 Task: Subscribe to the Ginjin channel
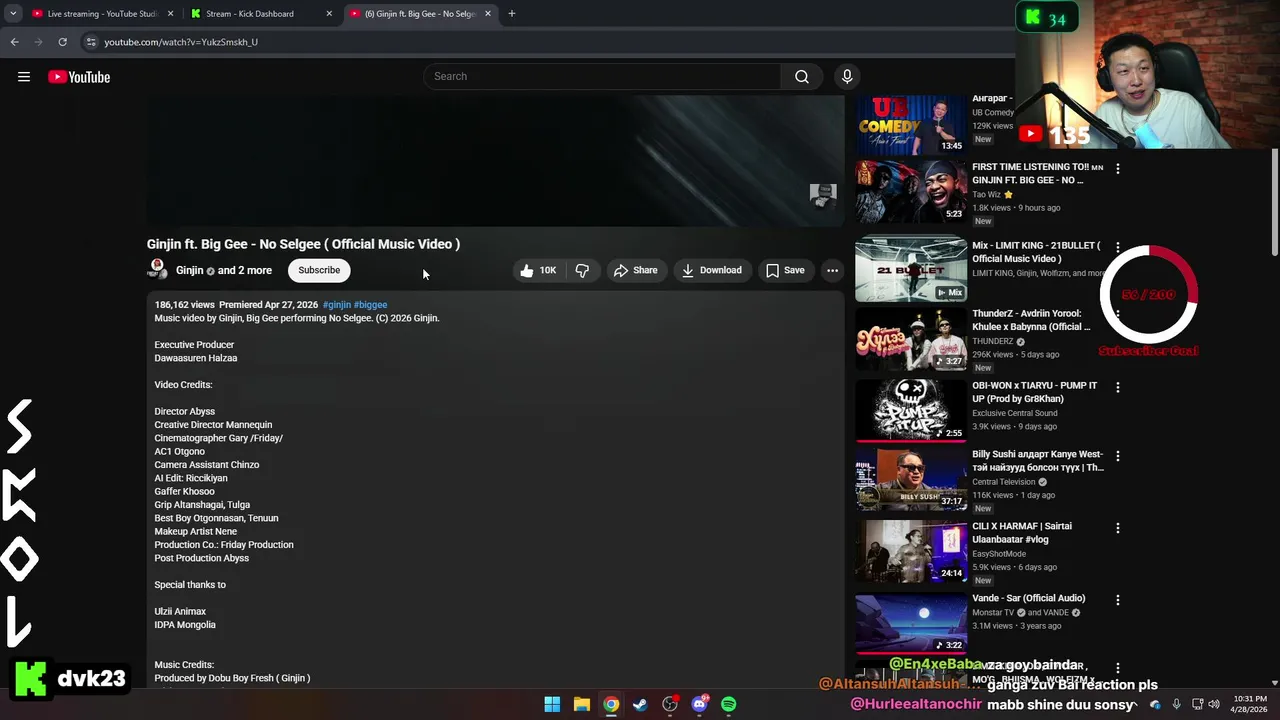click(x=319, y=270)
